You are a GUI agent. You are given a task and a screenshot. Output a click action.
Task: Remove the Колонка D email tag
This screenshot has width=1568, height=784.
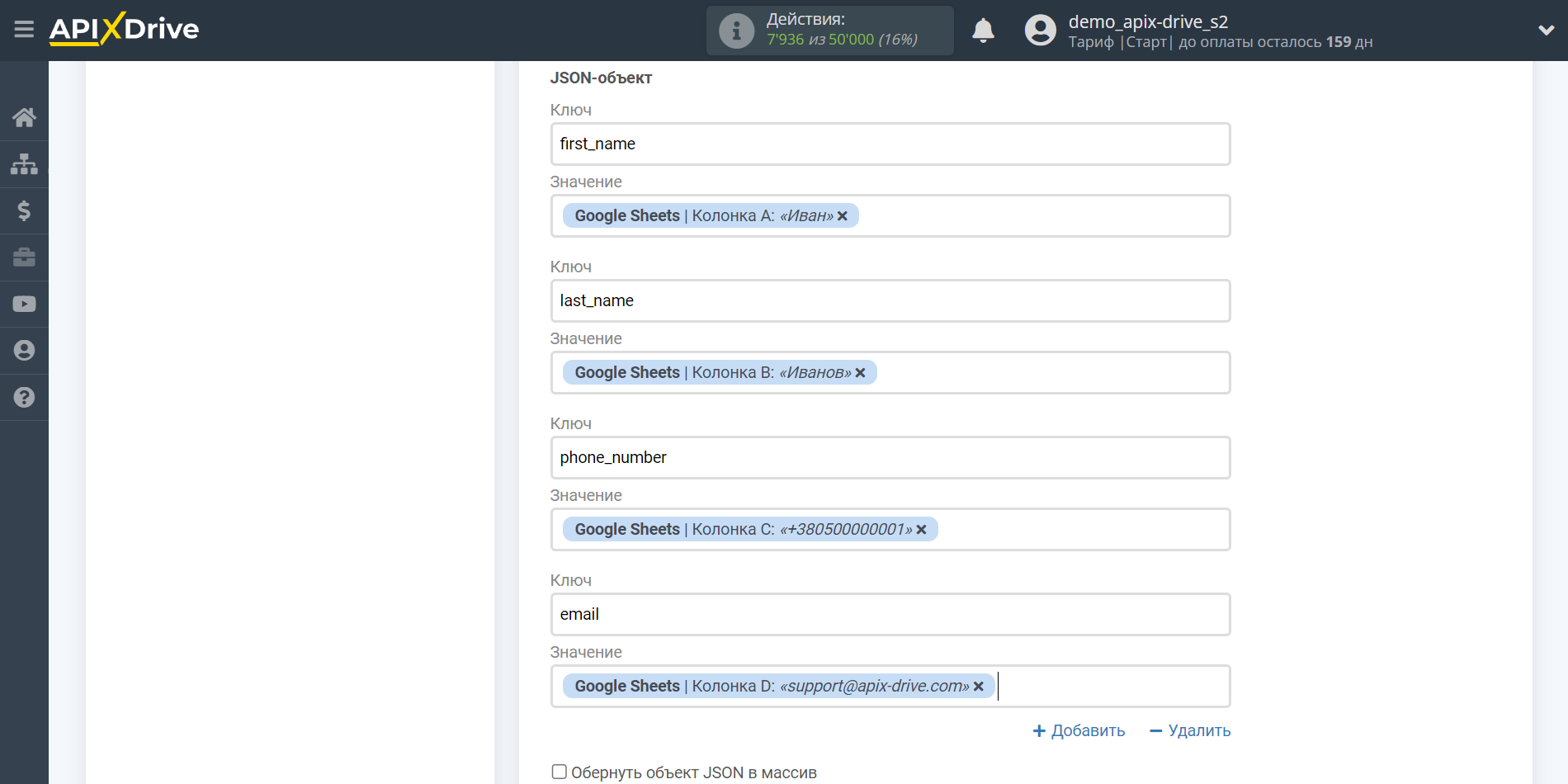click(978, 687)
